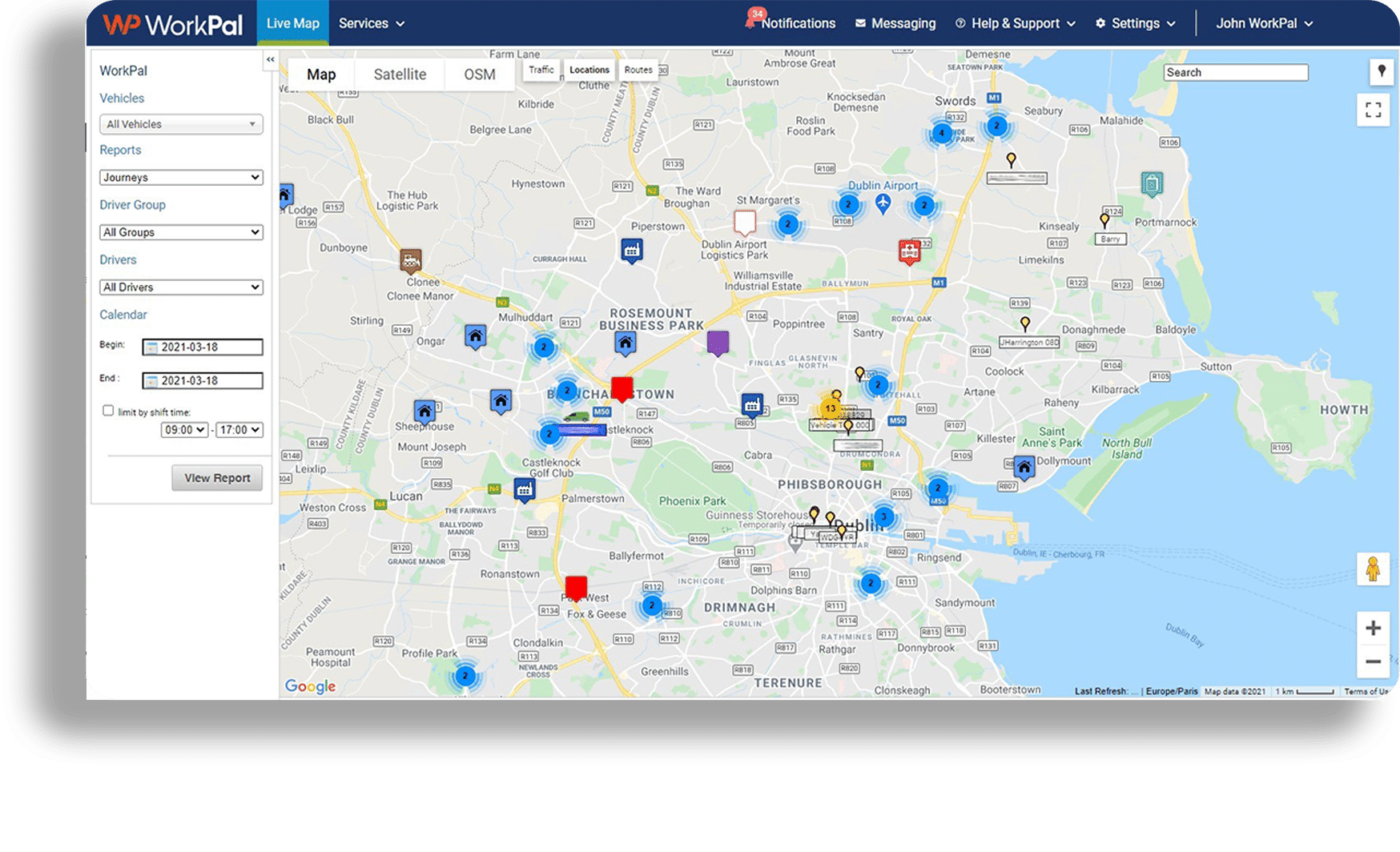
Task: Select the Street View pegman
Action: (x=1373, y=569)
